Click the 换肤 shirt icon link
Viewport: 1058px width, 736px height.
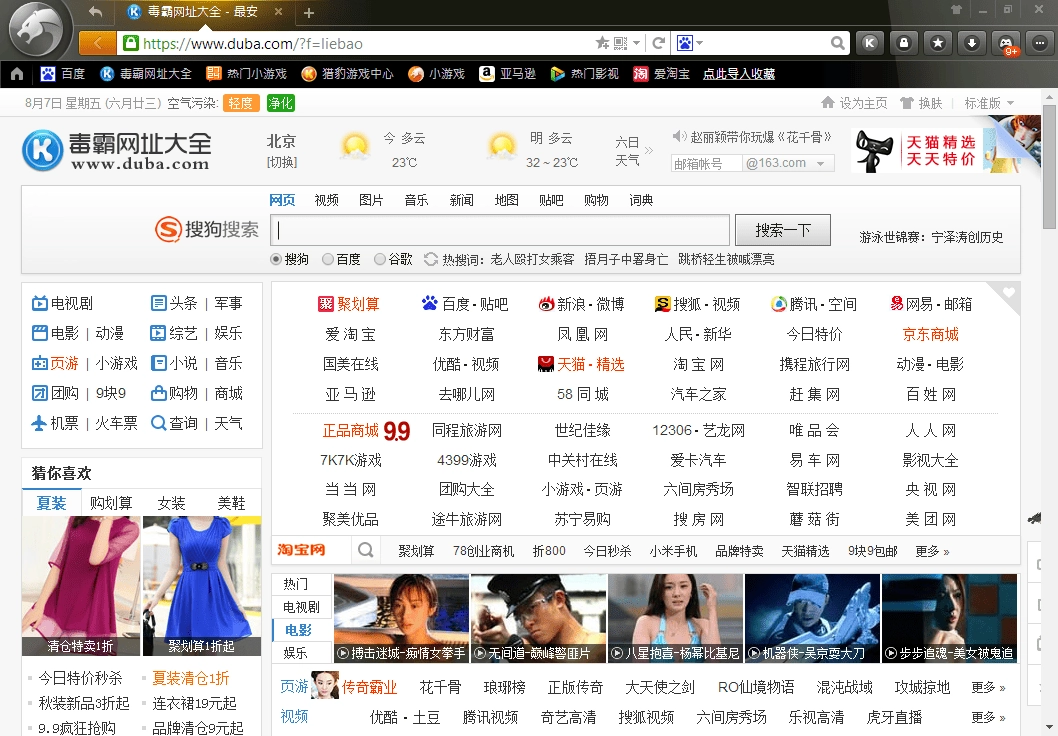point(921,103)
